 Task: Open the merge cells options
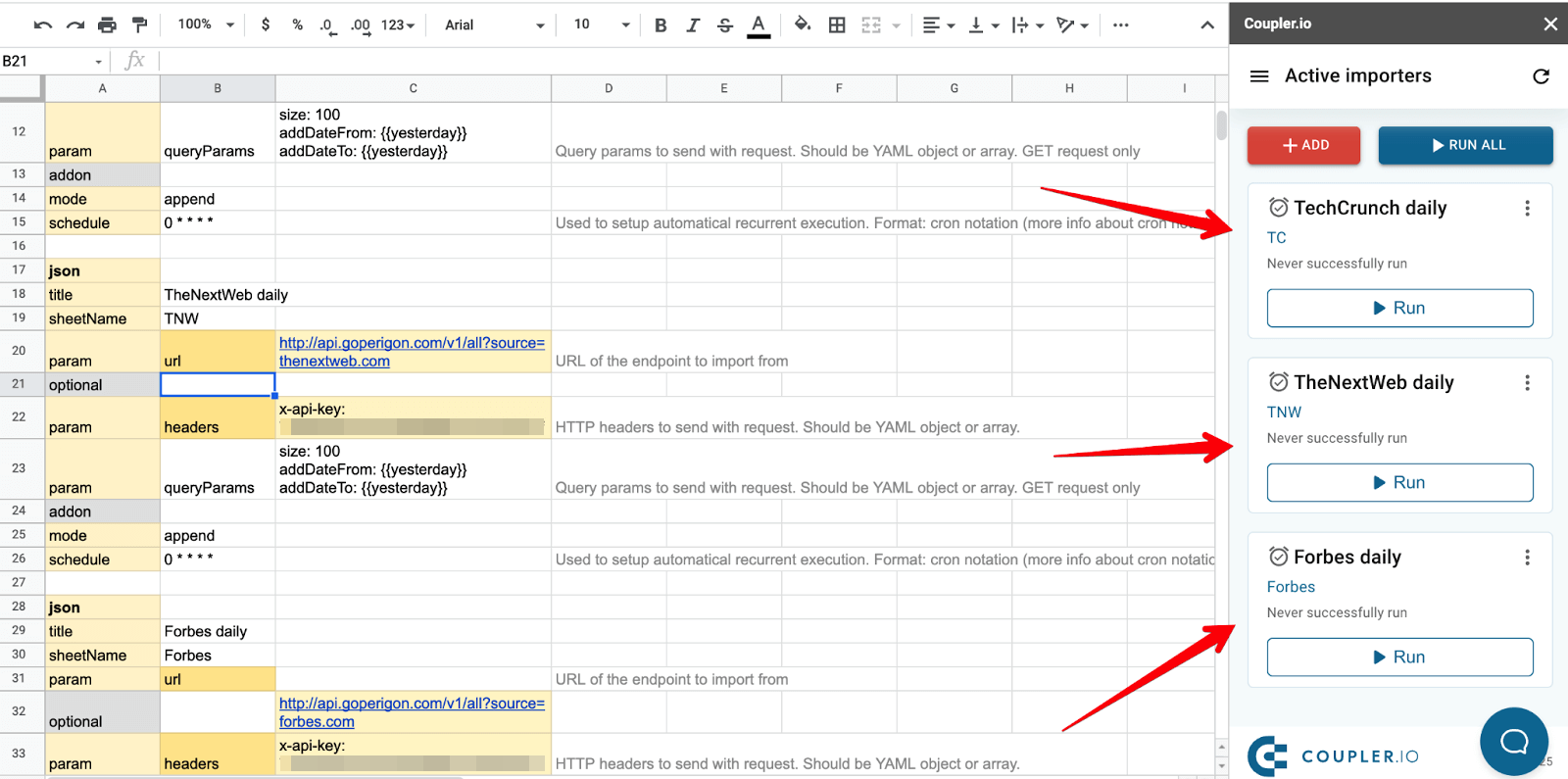click(x=880, y=25)
